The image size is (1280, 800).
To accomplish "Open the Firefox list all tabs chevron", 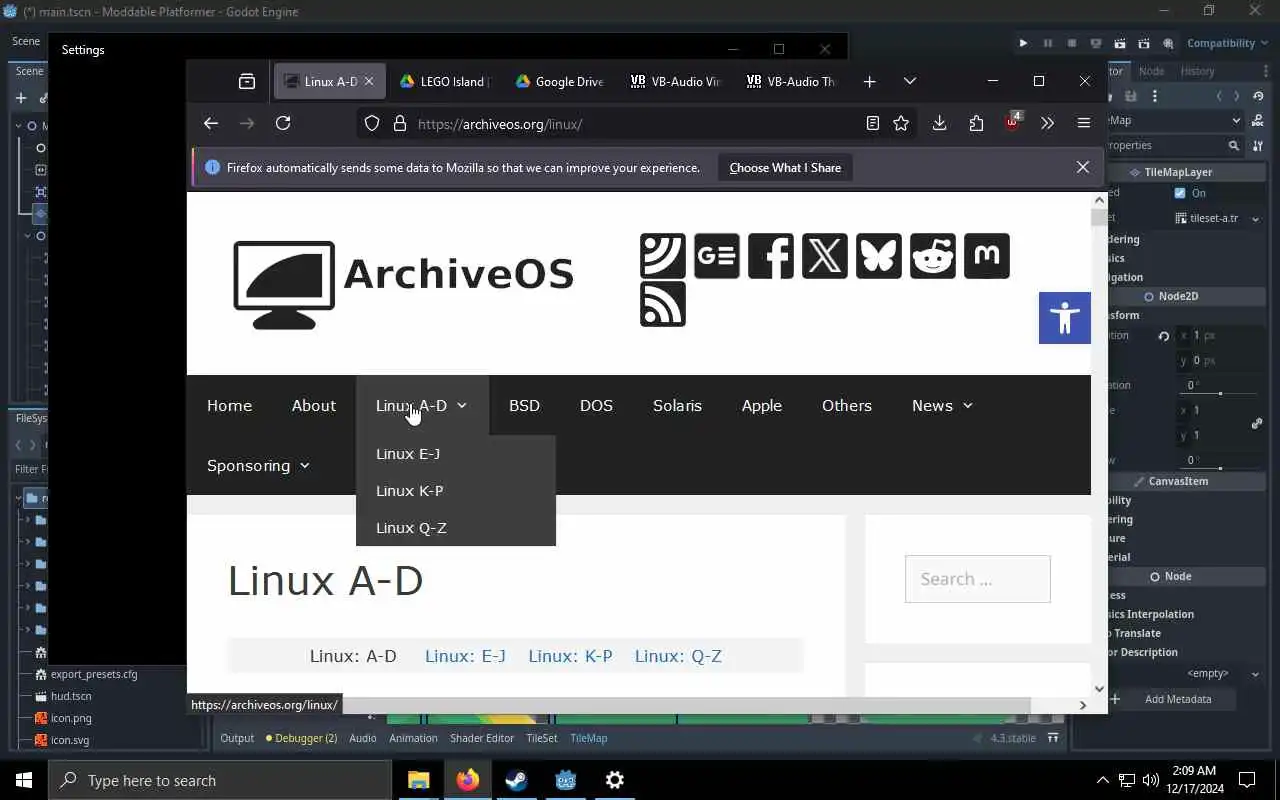I will (x=909, y=81).
